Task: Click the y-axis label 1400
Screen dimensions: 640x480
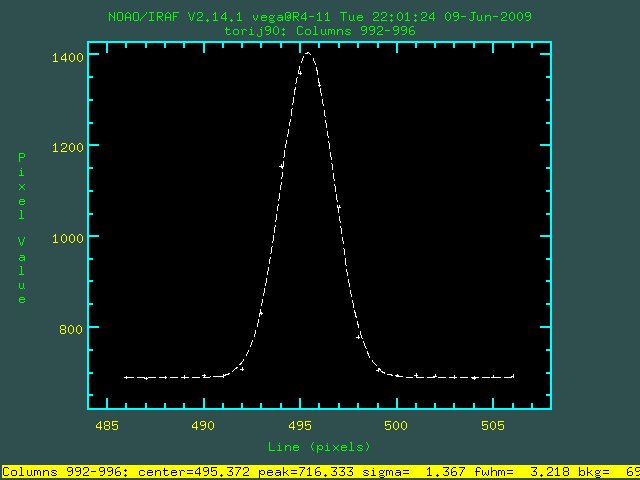Action: [x=67, y=57]
